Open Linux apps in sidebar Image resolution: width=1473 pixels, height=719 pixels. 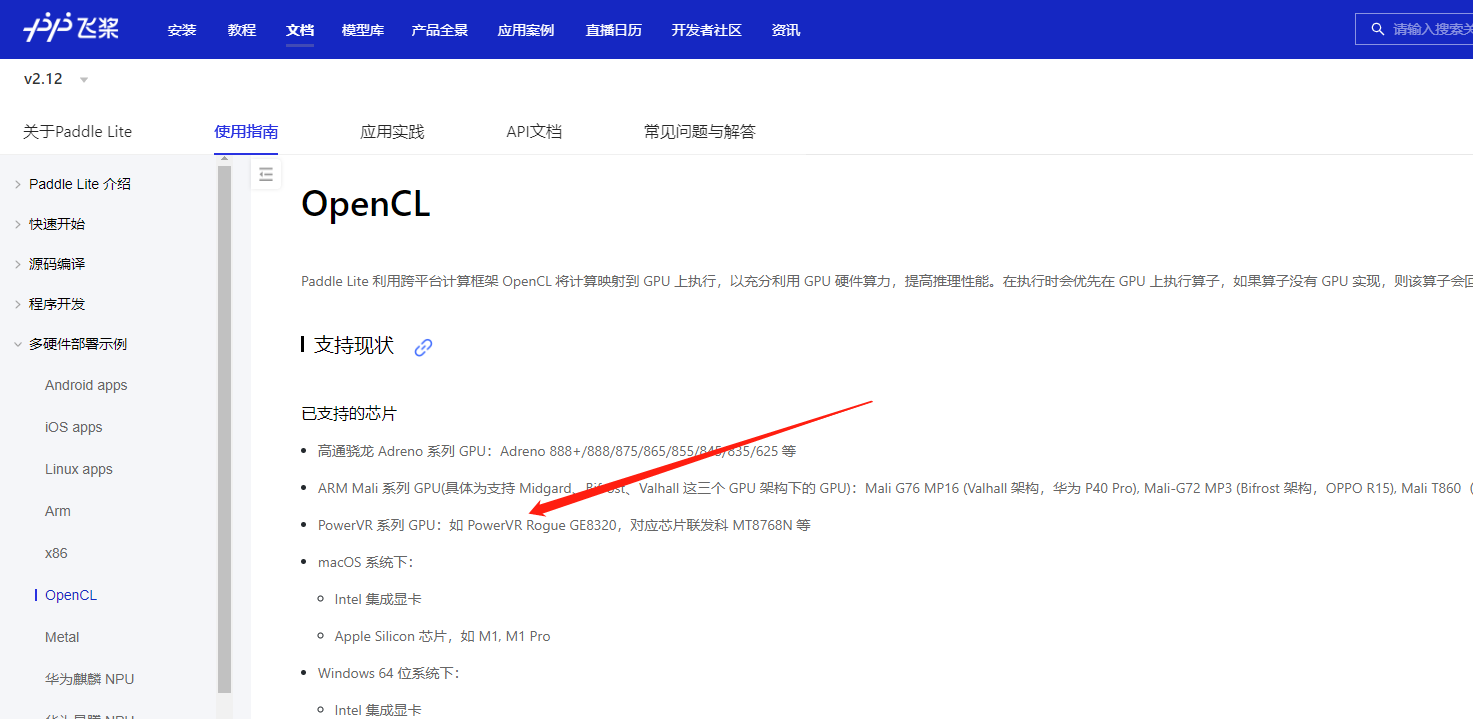79,469
